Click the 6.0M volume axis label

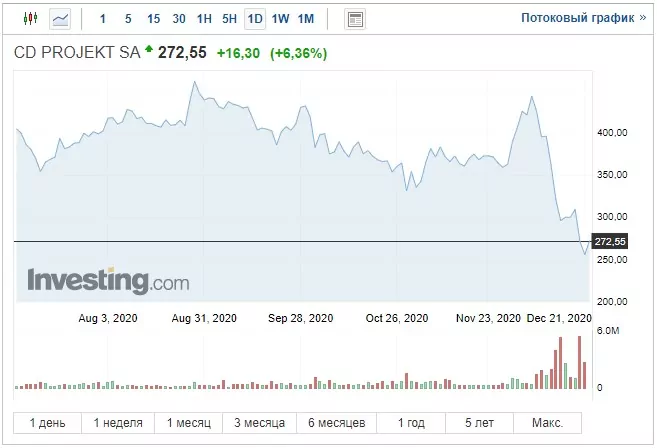[x=608, y=331]
